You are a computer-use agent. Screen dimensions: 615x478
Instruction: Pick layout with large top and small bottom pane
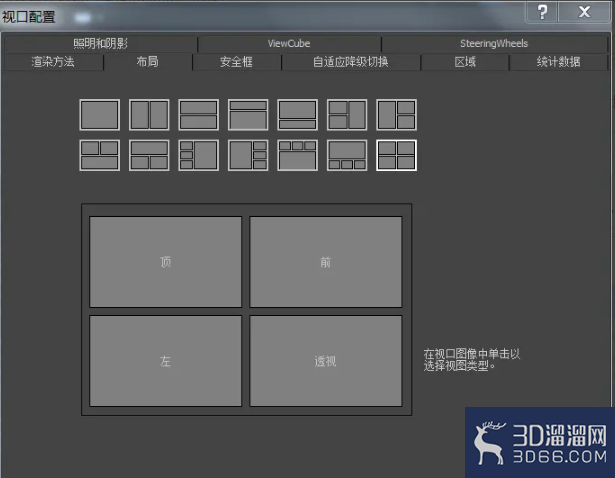tap(297, 115)
